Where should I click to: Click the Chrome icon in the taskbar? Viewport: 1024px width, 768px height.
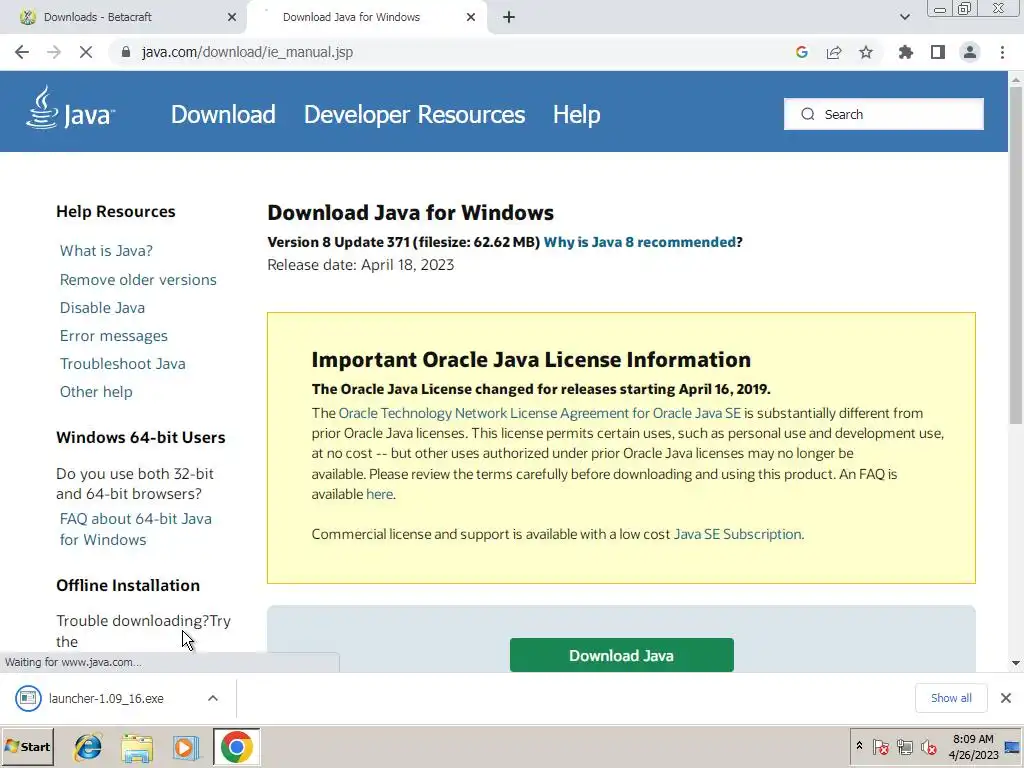coord(236,746)
